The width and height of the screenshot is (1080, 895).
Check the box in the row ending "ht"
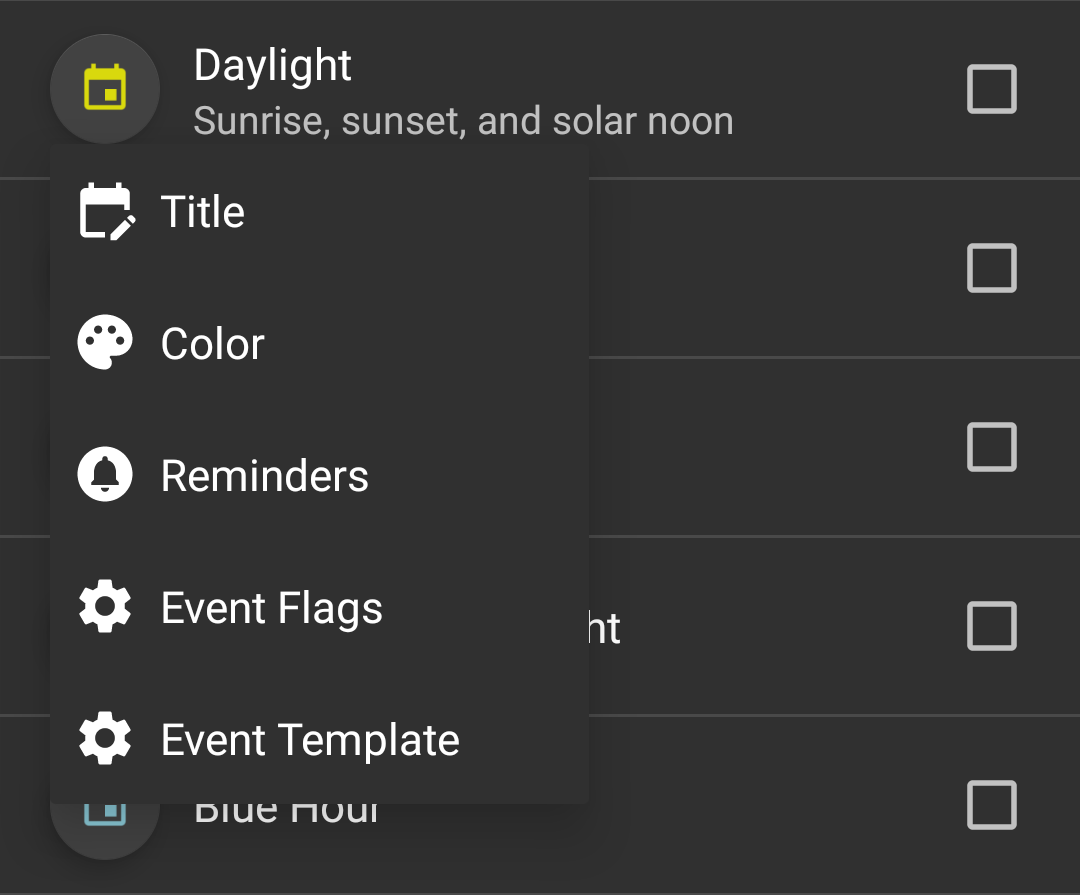[991, 627]
